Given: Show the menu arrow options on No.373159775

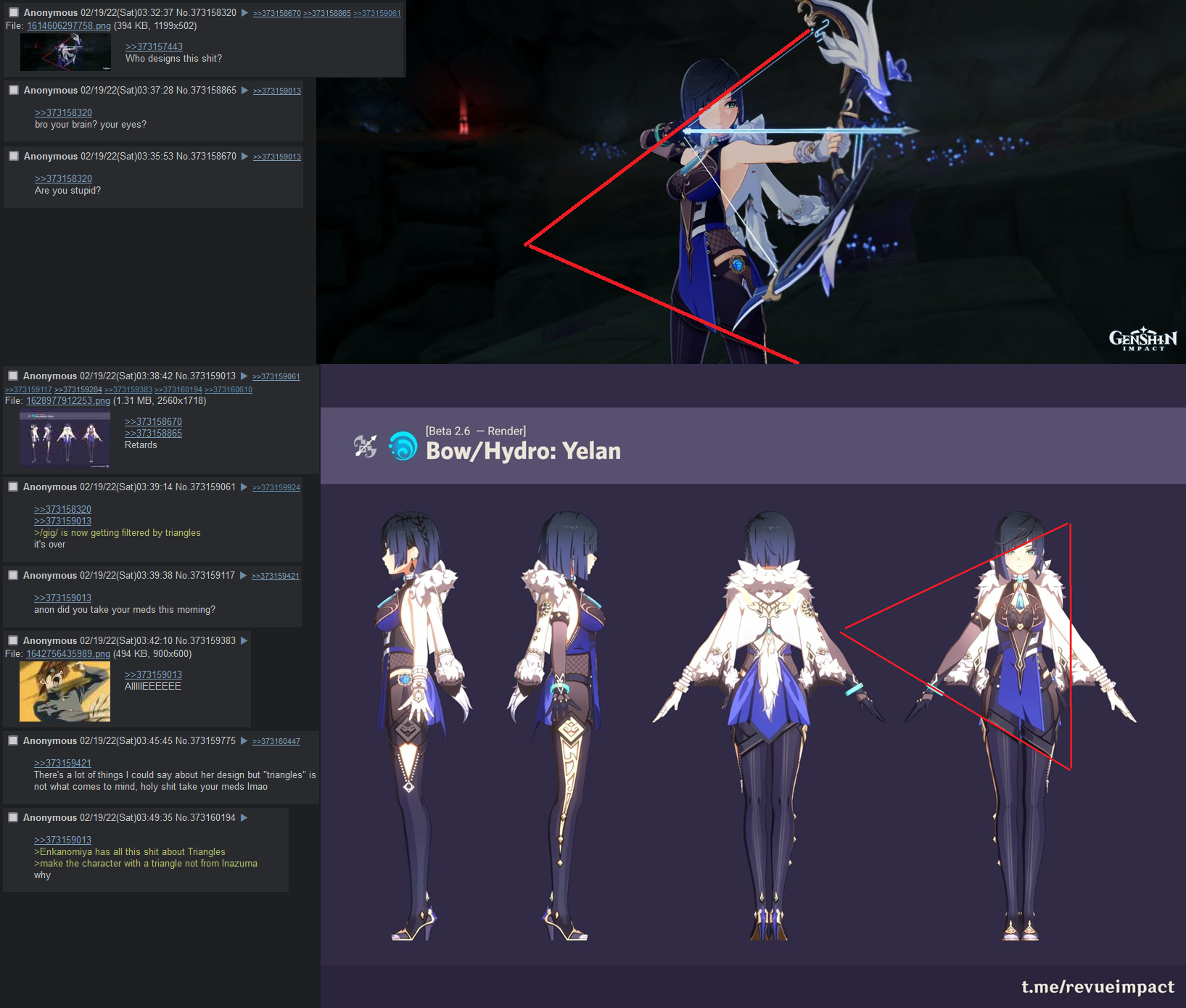Looking at the screenshot, I should pyautogui.click(x=244, y=741).
